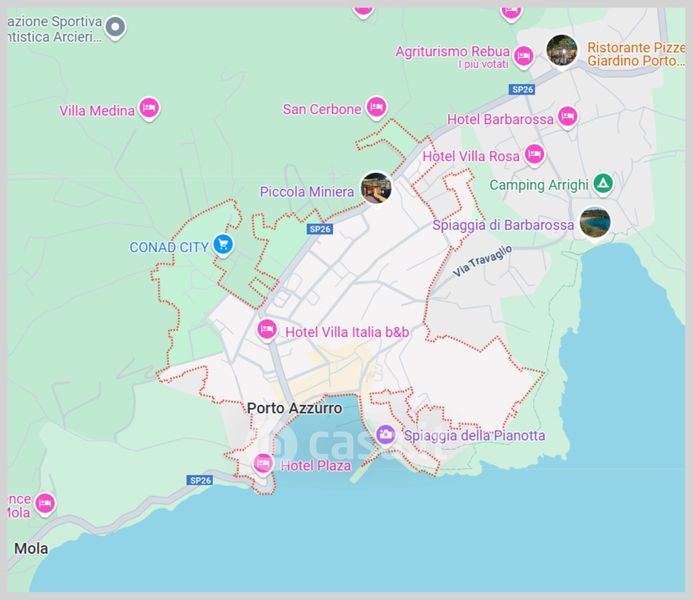The image size is (693, 600).
Task: Open the Piccola Miniera photo thumbnail
Action: [x=376, y=188]
